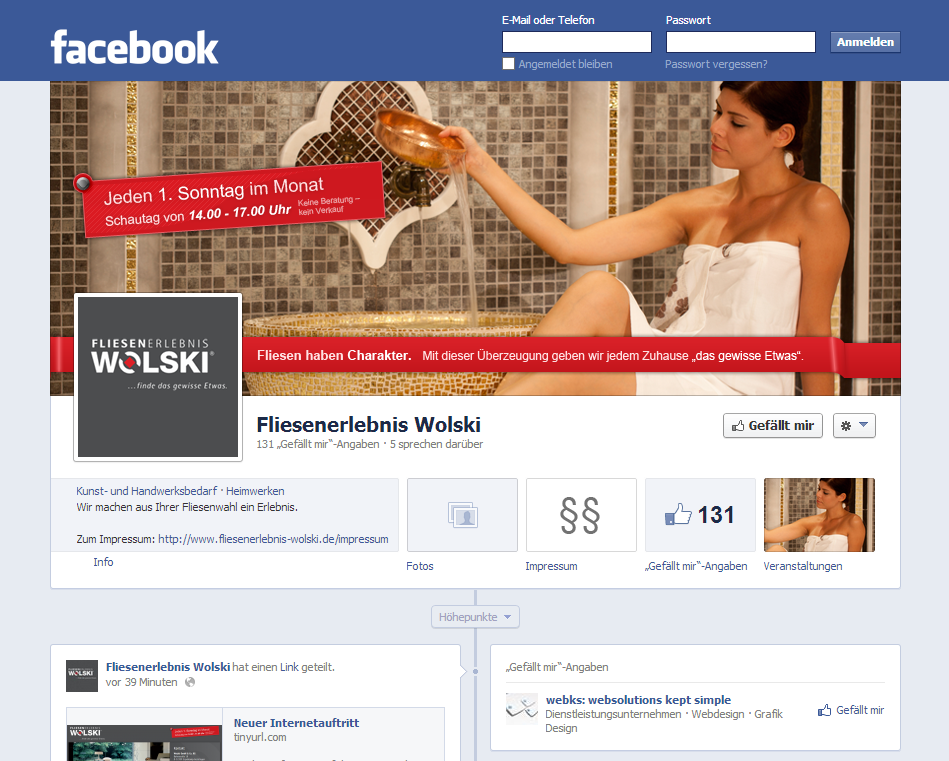Click the small Wolski avatar in the post

(82, 676)
